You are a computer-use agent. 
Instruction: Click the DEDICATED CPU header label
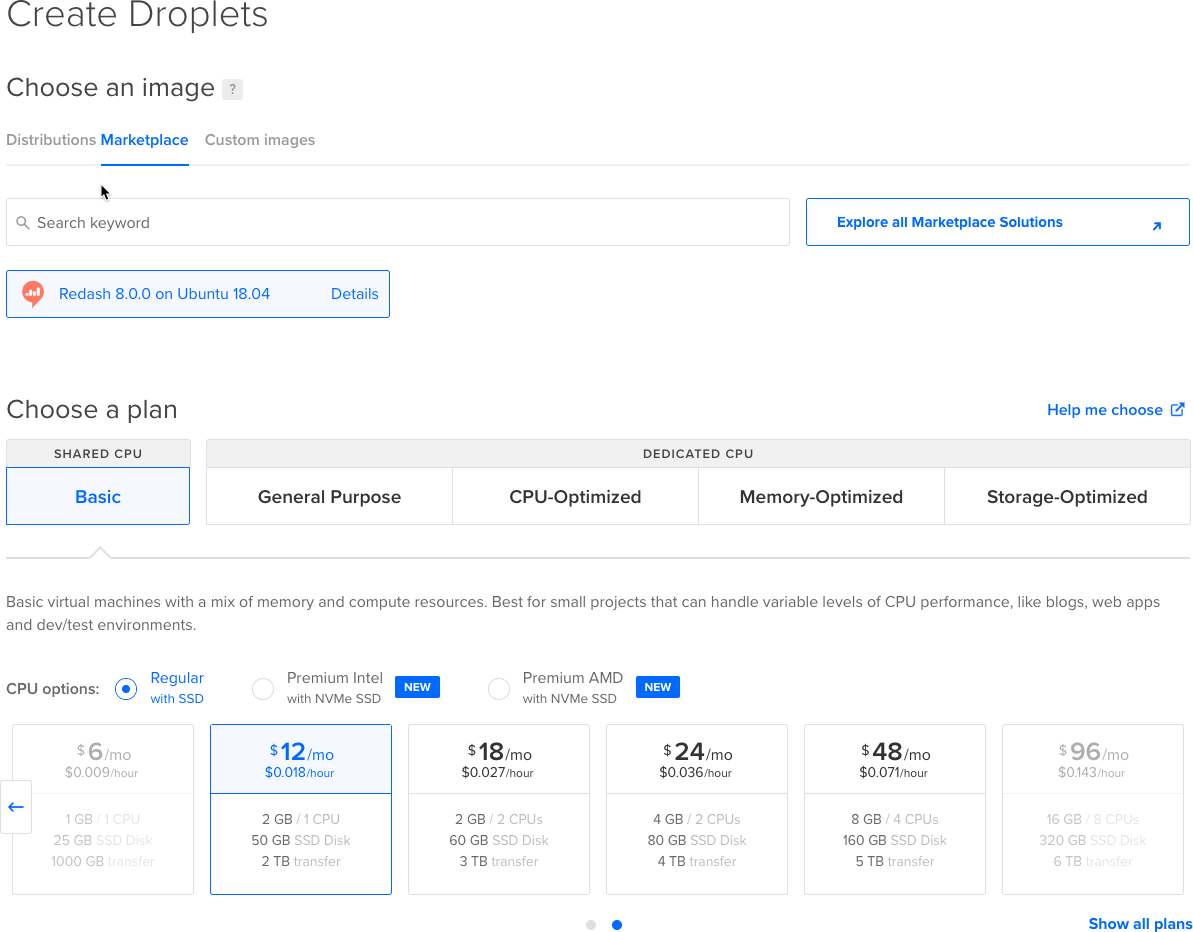point(698,453)
